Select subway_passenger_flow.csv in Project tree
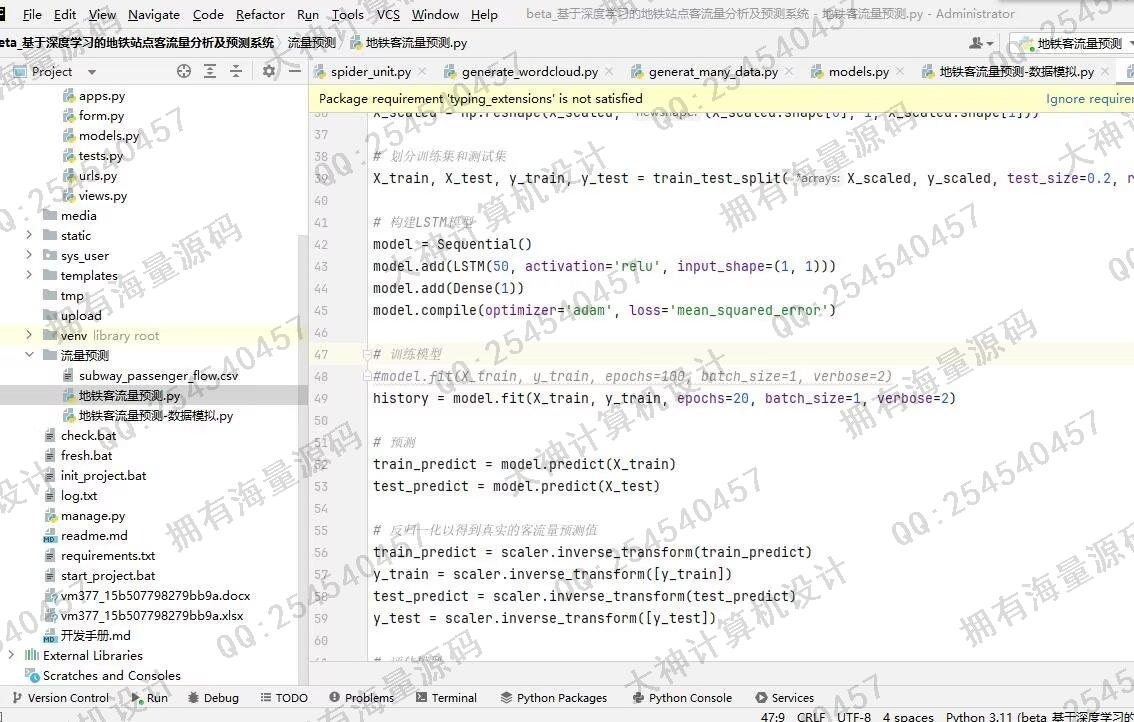 [x=158, y=375]
